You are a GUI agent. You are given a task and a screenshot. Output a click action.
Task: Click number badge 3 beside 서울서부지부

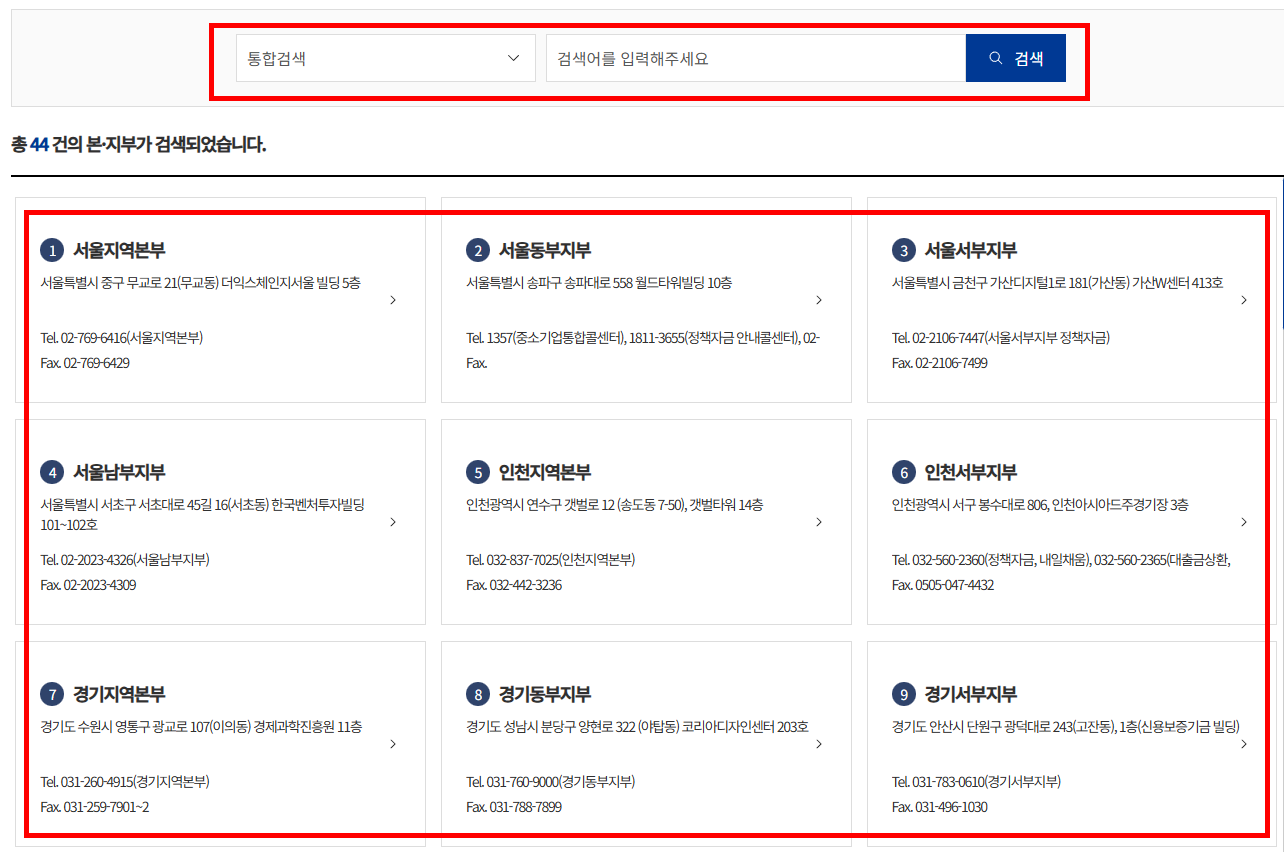coord(903,250)
